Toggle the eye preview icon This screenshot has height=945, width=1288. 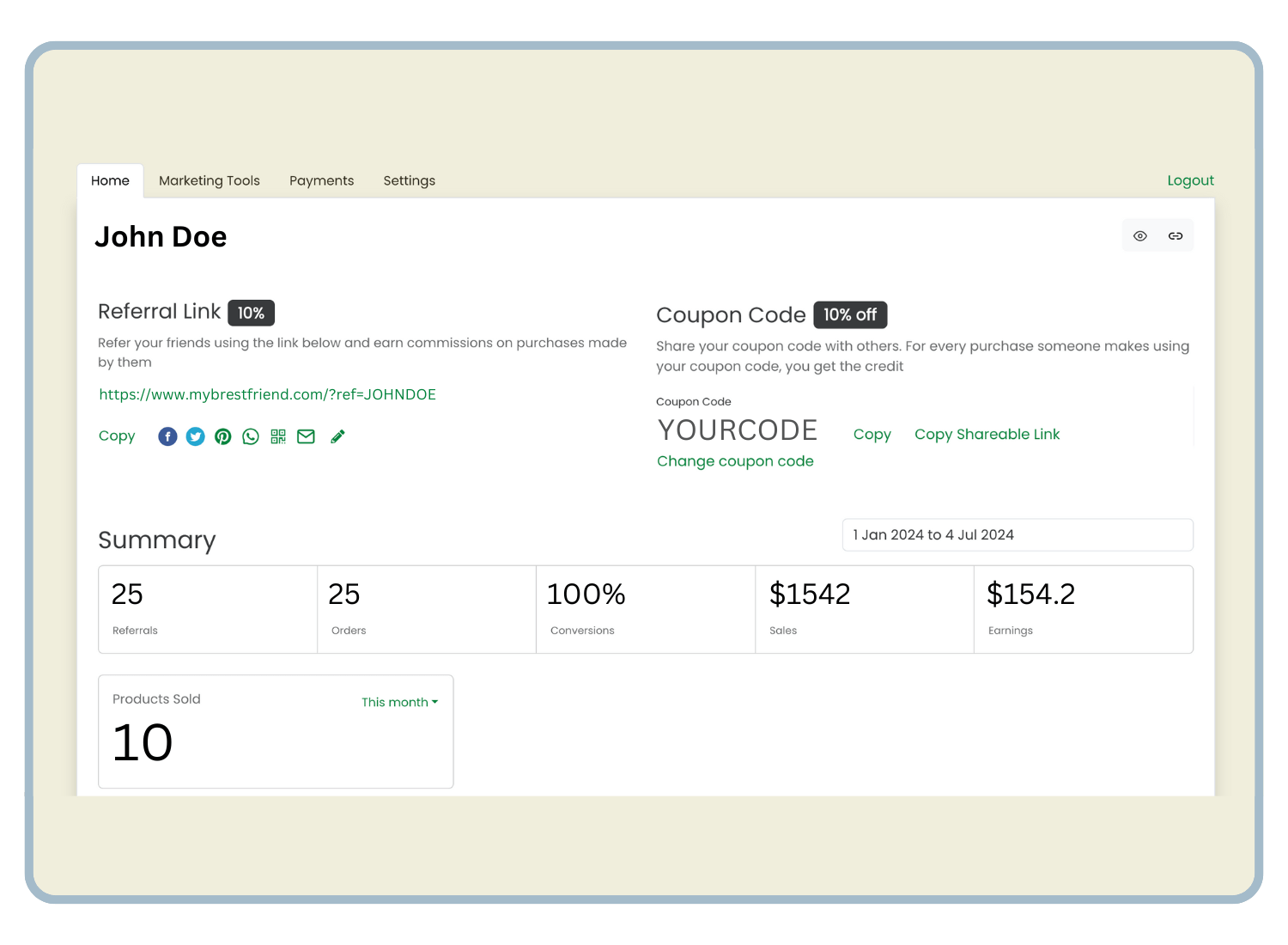(x=1140, y=236)
